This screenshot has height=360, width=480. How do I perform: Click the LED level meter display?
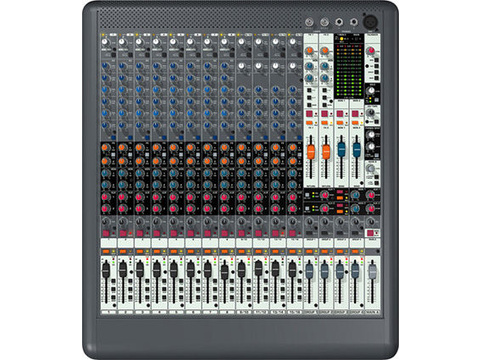(349, 70)
